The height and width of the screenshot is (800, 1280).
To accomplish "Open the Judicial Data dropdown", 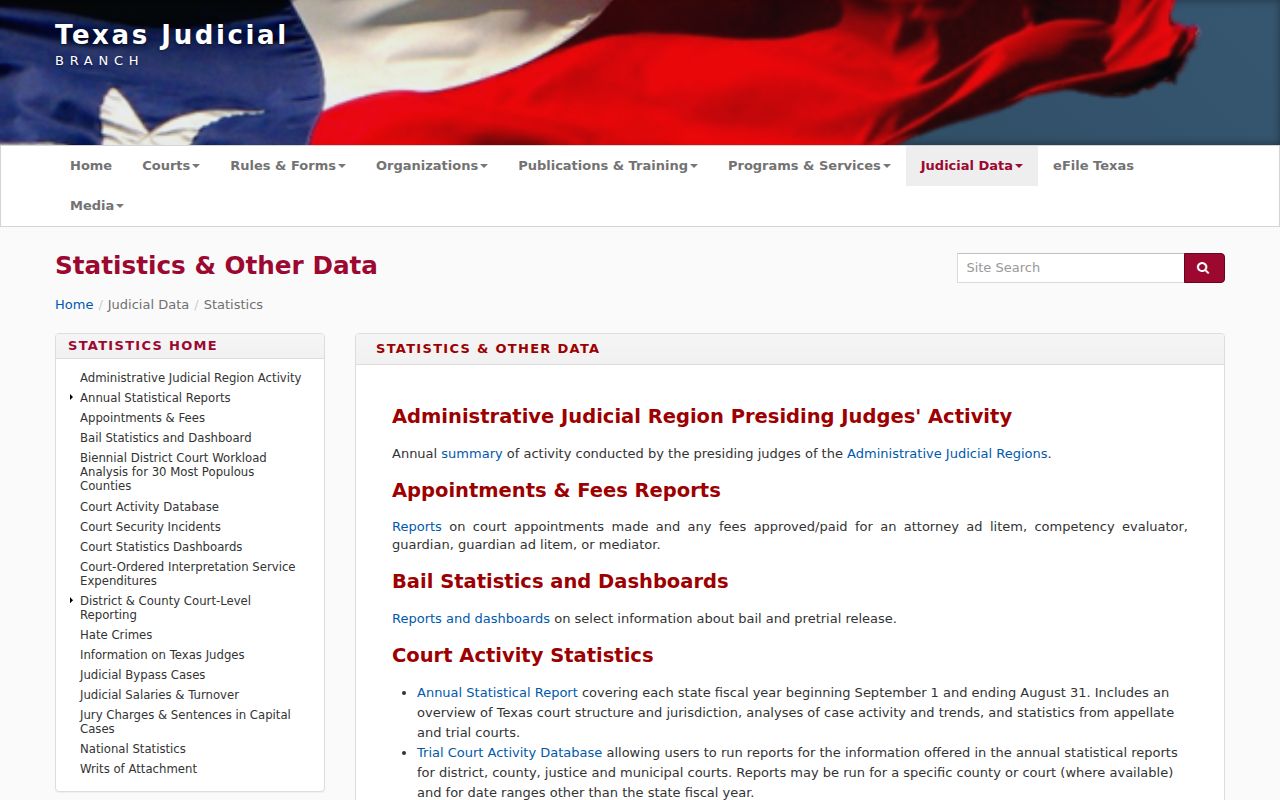I will (972, 166).
